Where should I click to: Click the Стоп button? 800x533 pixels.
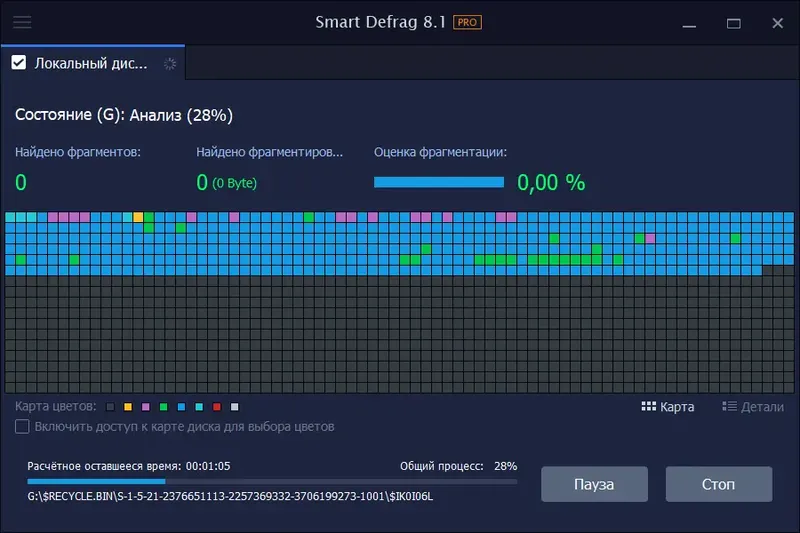719,484
